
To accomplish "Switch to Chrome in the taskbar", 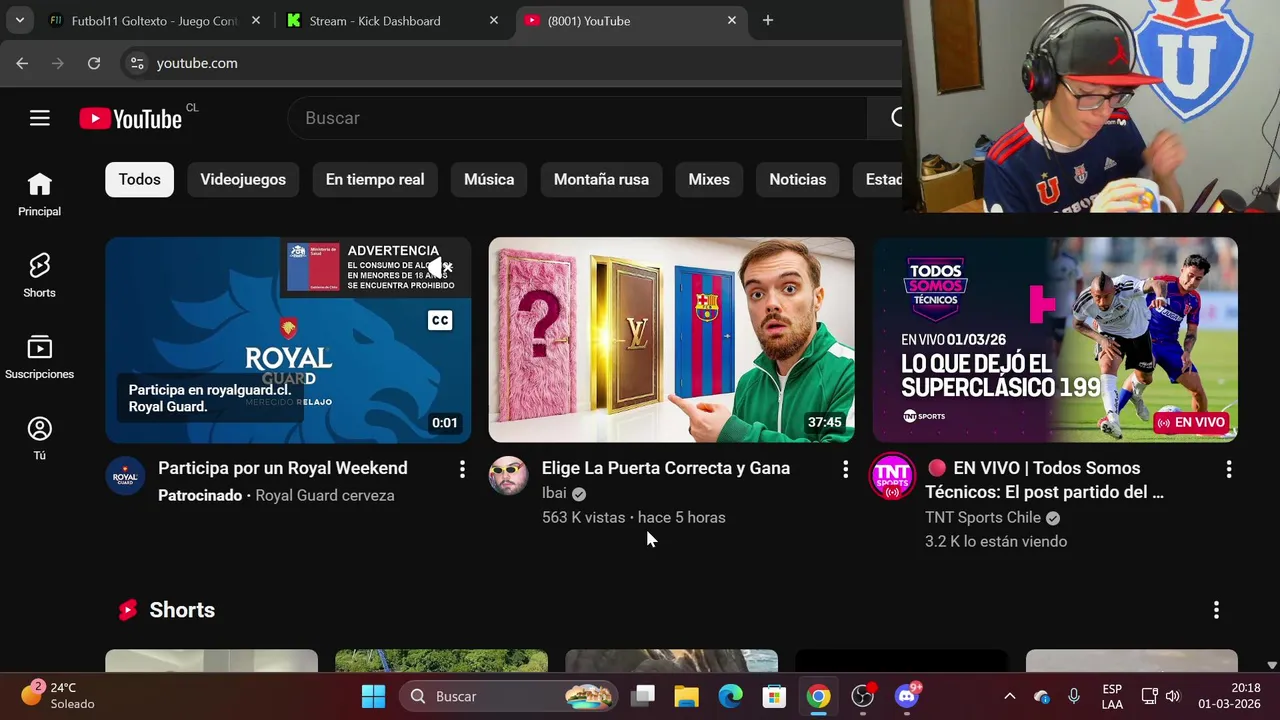I will [818, 696].
